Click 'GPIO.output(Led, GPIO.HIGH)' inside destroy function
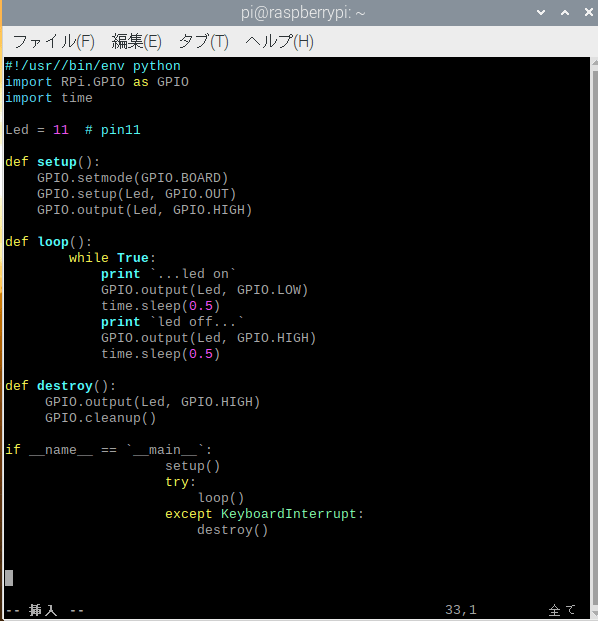Image resolution: width=598 pixels, height=621 pixels. click(x=152, y=402)
